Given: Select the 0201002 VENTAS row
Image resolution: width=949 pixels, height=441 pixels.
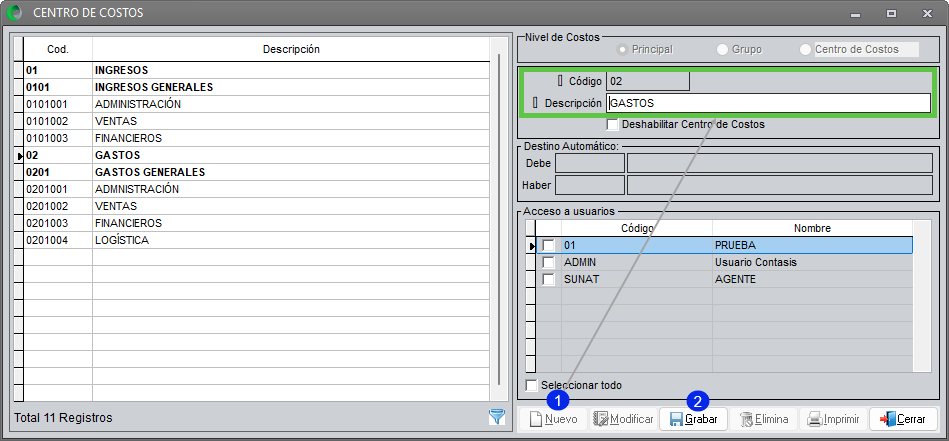Looking at the screenshot, I should [257, 206].
